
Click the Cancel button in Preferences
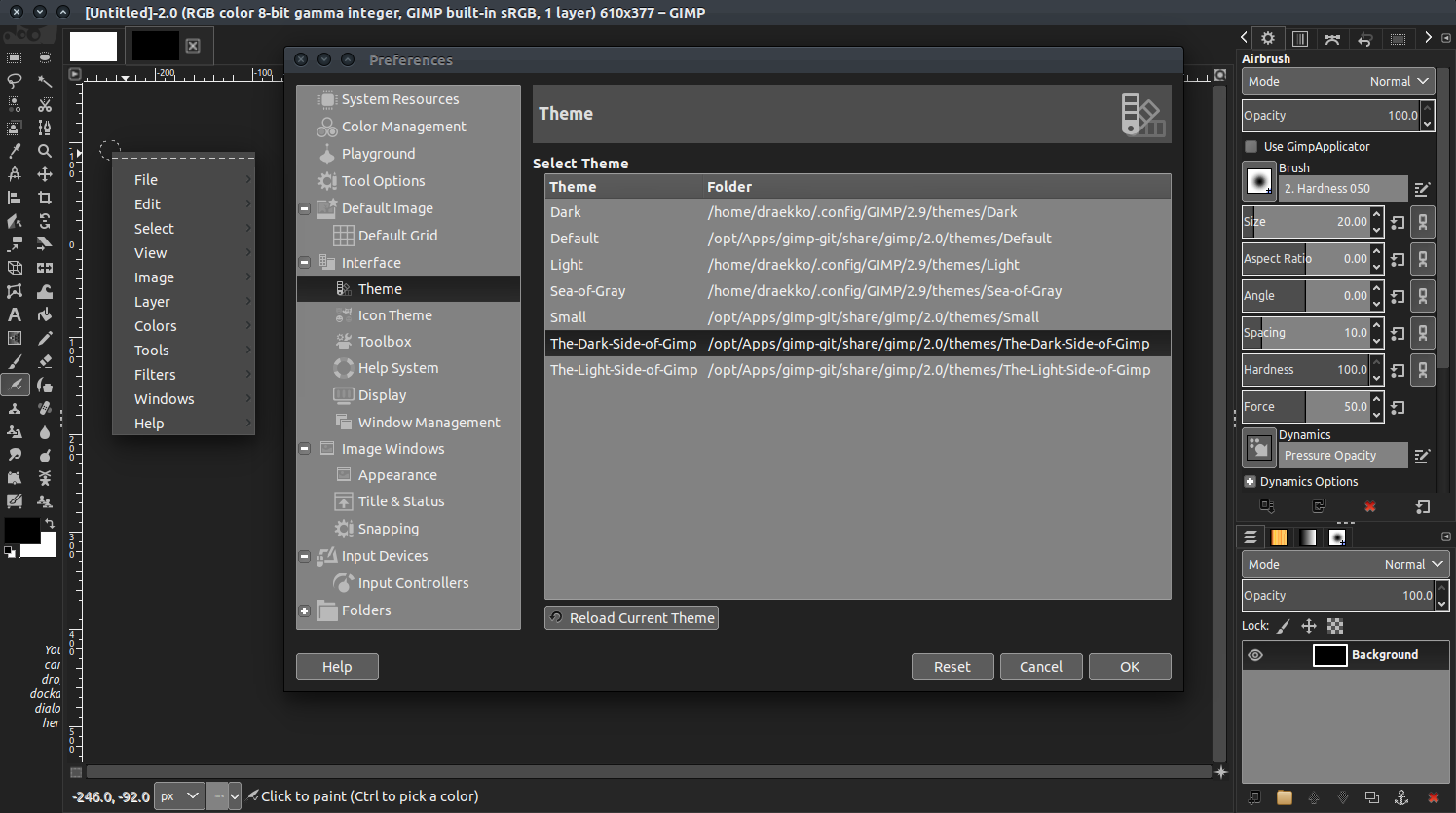click(1041, 667)
